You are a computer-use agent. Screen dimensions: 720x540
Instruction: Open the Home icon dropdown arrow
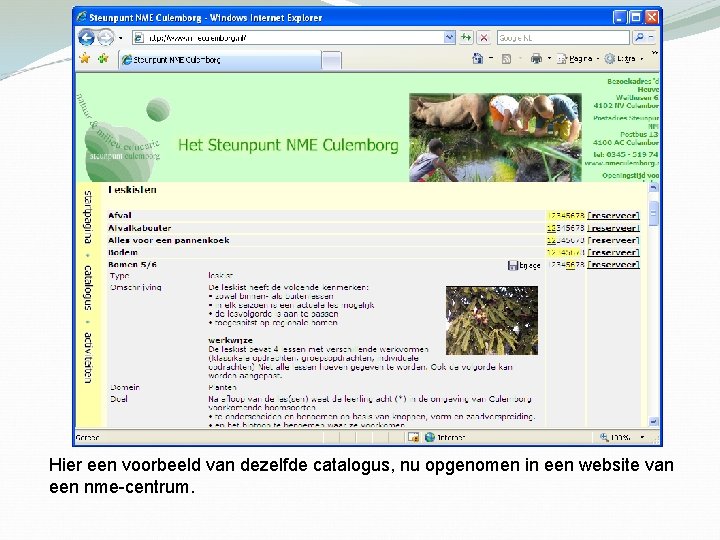(x=491, y=59)
